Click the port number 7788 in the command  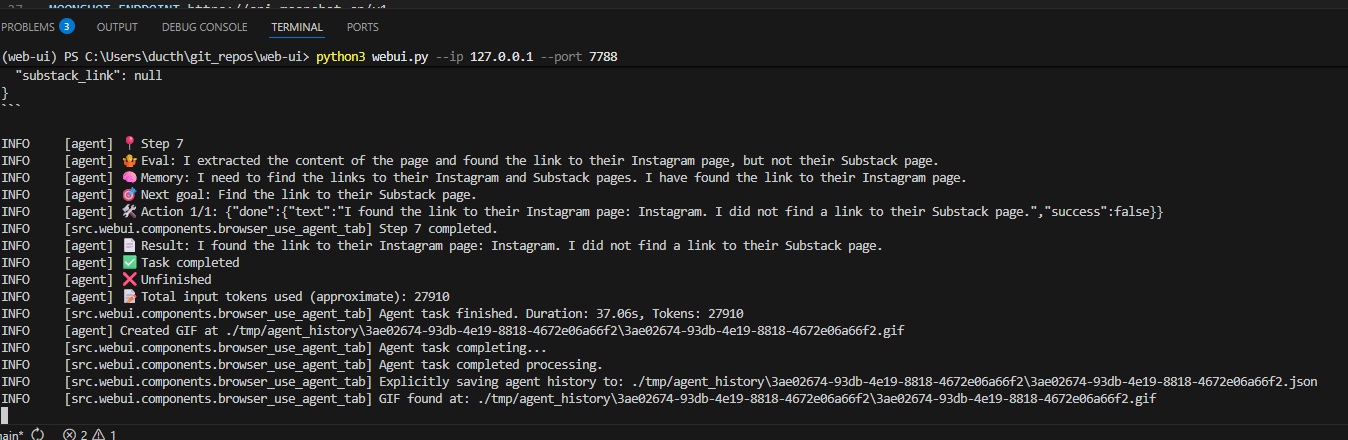click(603, 58)
